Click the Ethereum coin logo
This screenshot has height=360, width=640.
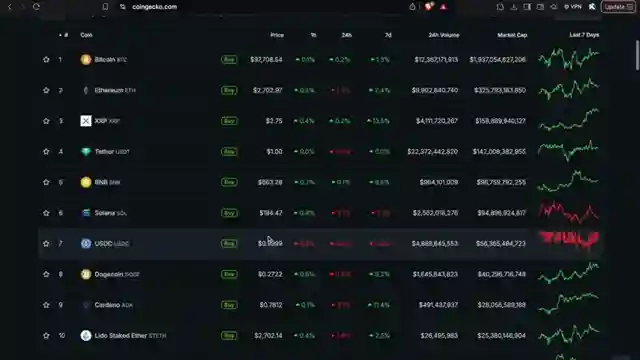click(x=86, y=90)
